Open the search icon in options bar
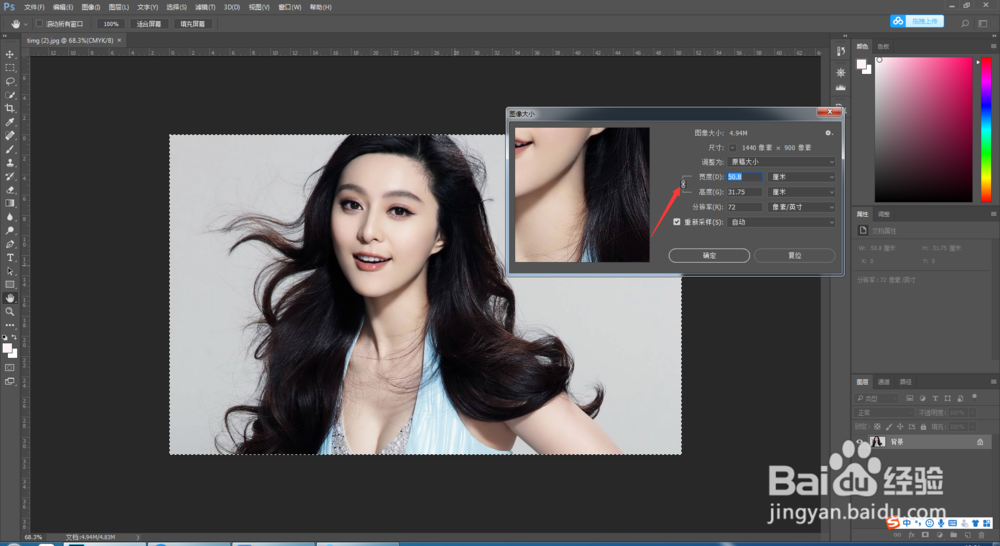 [x=965, y=24]
